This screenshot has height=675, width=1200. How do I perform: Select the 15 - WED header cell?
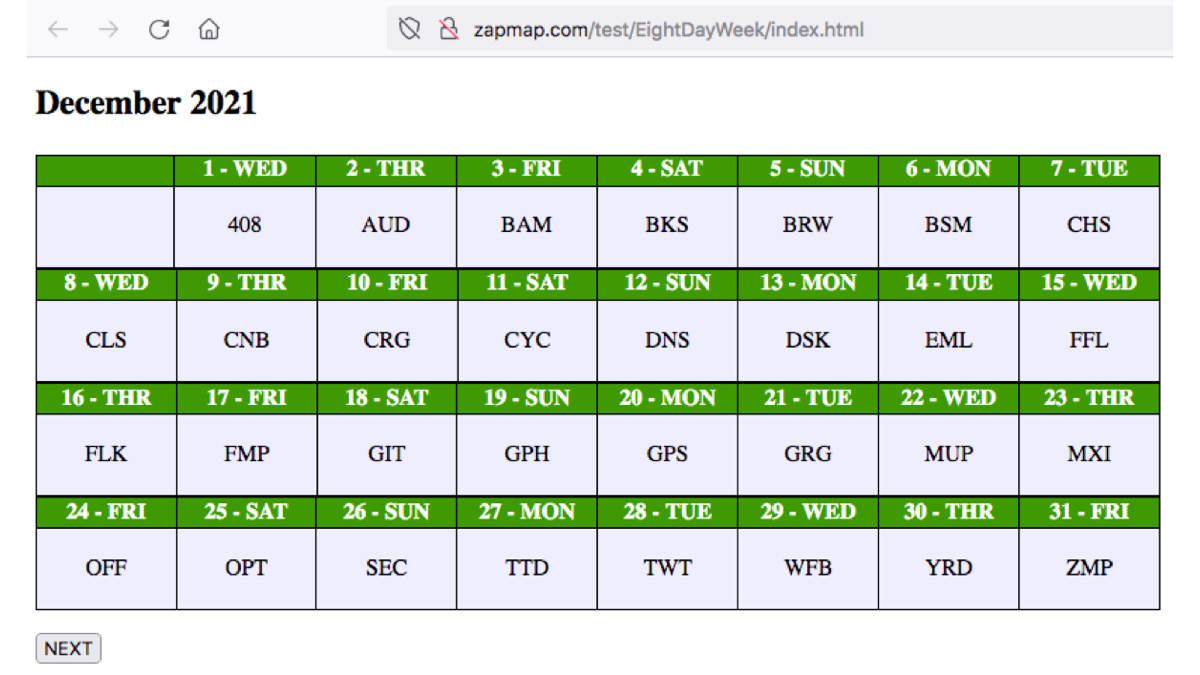coord(1089,284)
